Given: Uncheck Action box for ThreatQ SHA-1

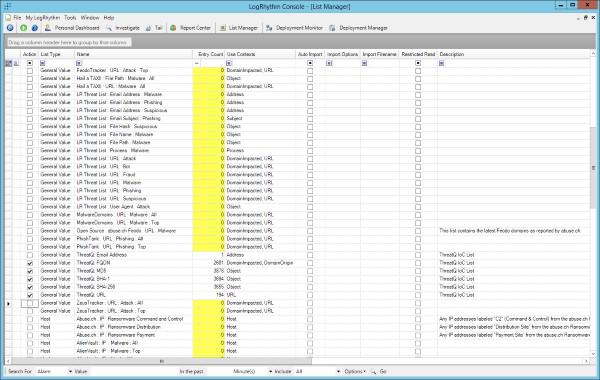Looking at the screenshot, I should [x=30, y=279].
